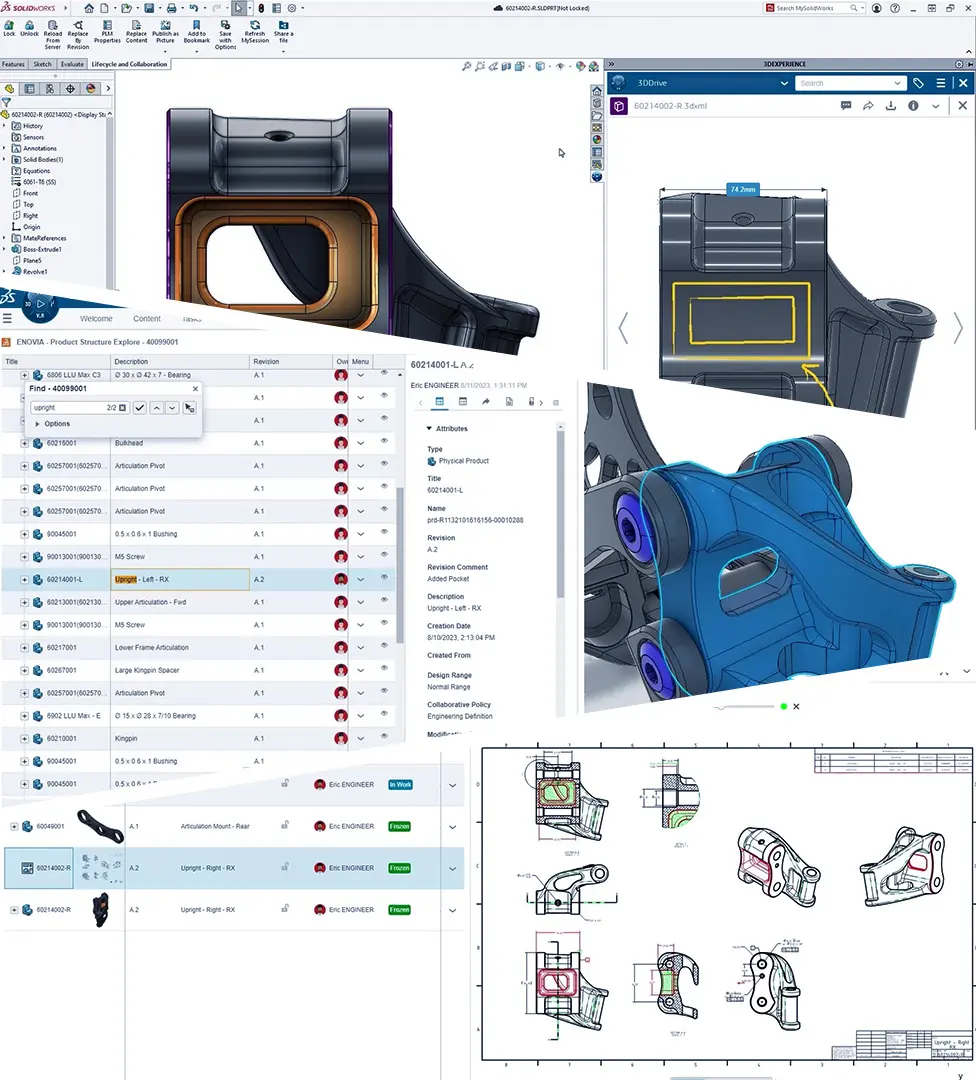The width and height of the screenshot is (976, 1080).
Task: Click the Print icon in SolidWorks toolbar
Action: pos(171,8)
